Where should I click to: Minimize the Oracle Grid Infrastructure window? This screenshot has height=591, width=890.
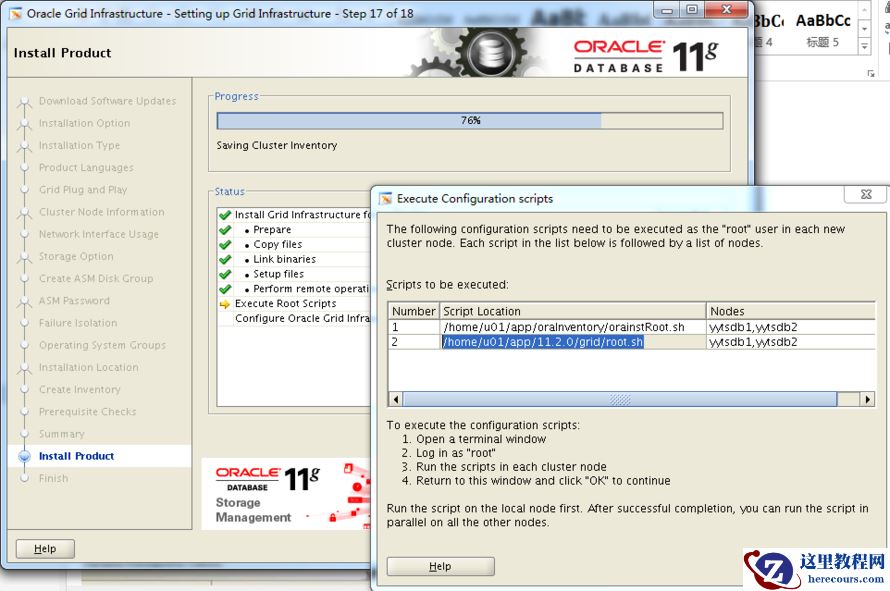[x=668, y=10]
